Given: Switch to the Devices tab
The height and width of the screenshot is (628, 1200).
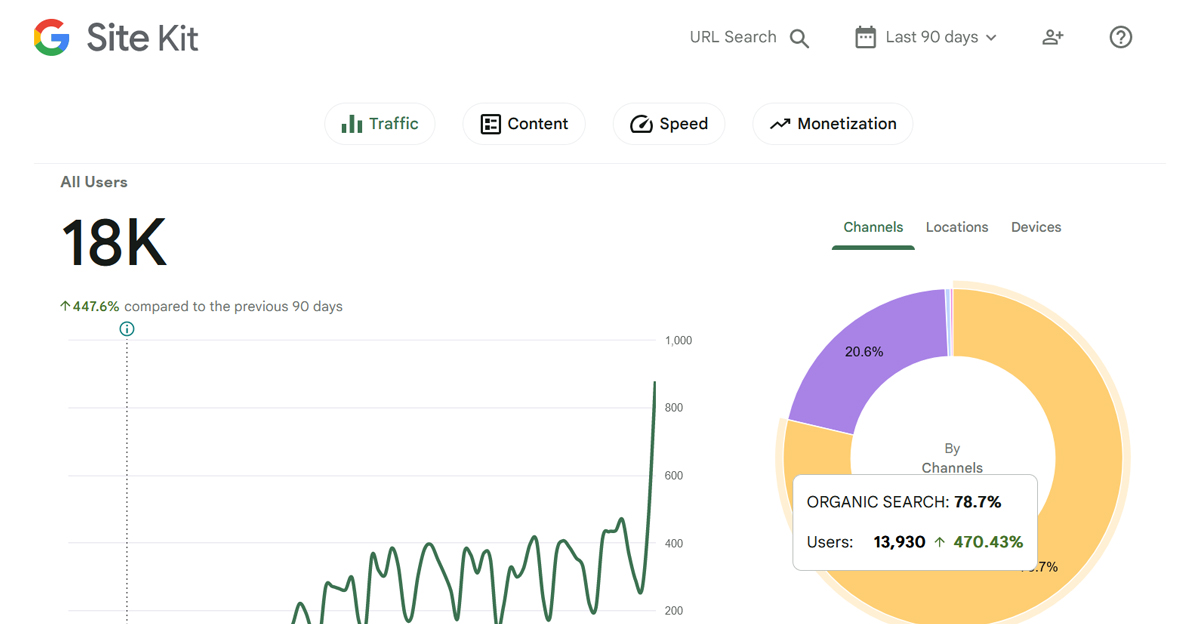Looking at the screenshot, I should pyautogui.click(x=1035, y=227).
